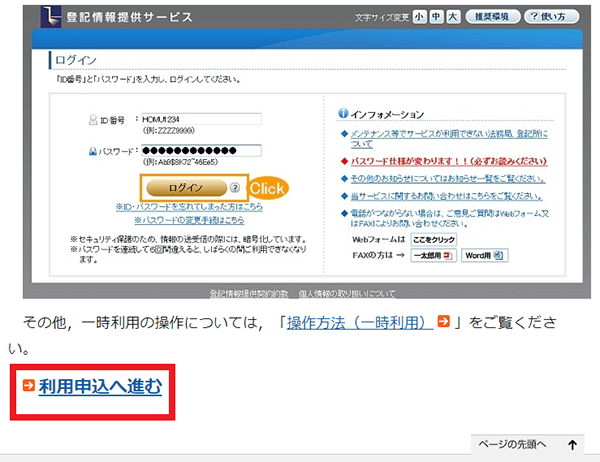Screen dimensions: 600x462
Task: Click the person icon beside ID番号
Action: [x=93, y=120]
